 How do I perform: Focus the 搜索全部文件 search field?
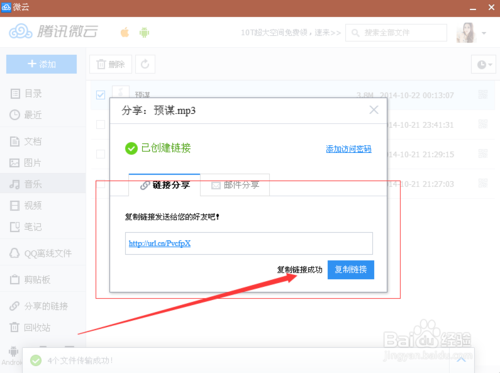click(x=396, y=33)
